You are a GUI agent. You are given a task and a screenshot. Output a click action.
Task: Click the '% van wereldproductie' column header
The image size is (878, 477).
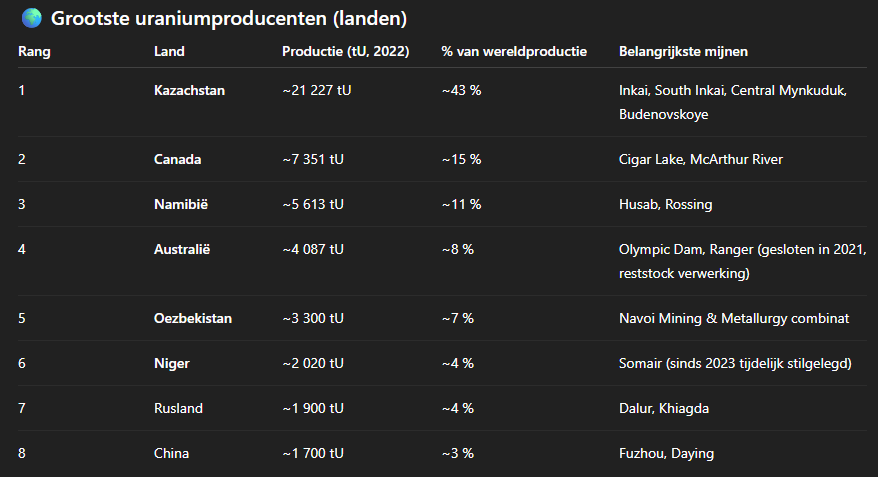(514, 52)
